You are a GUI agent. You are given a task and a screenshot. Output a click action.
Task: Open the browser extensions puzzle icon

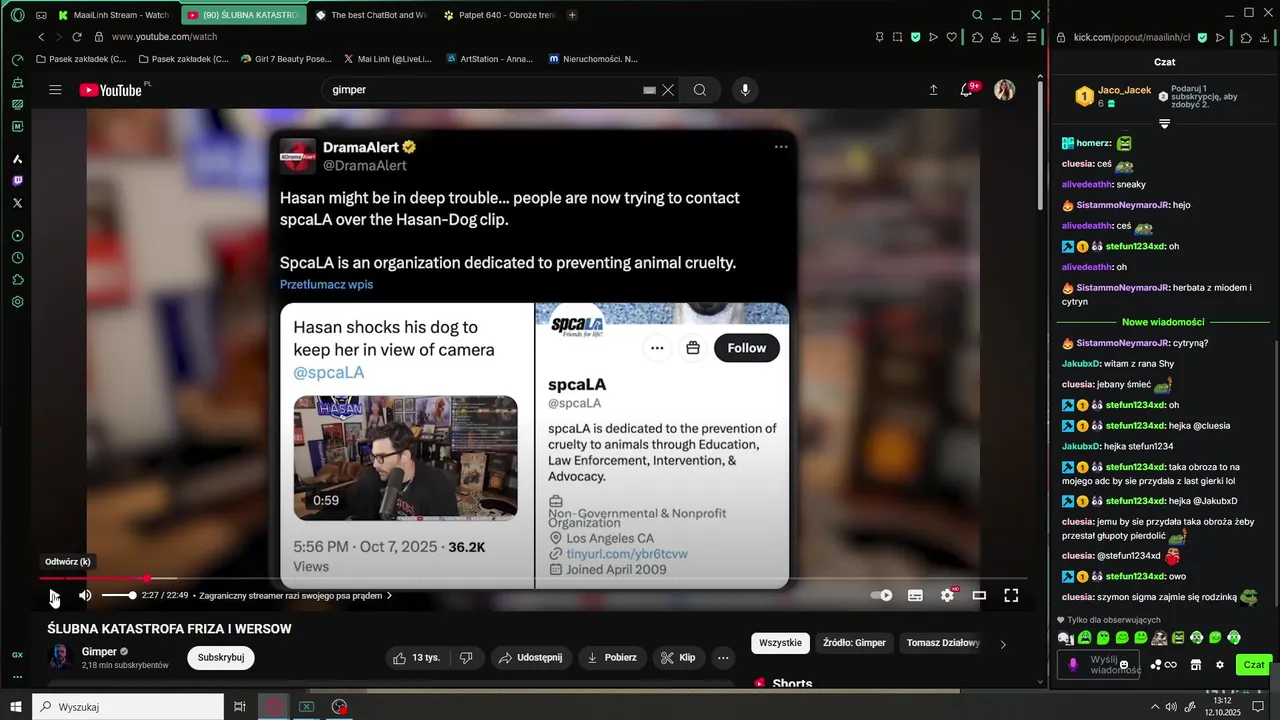978,37
